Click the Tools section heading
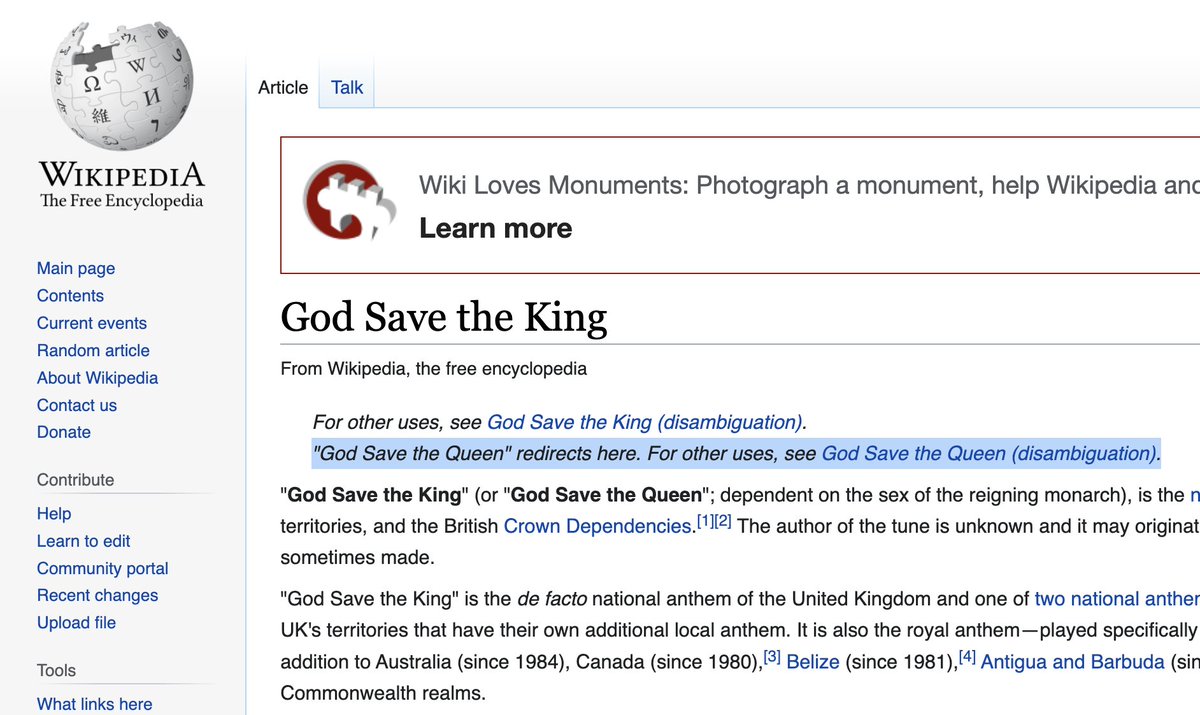Image resolution: width=1200 pixels, height=715 pixels. click(56, 670)
